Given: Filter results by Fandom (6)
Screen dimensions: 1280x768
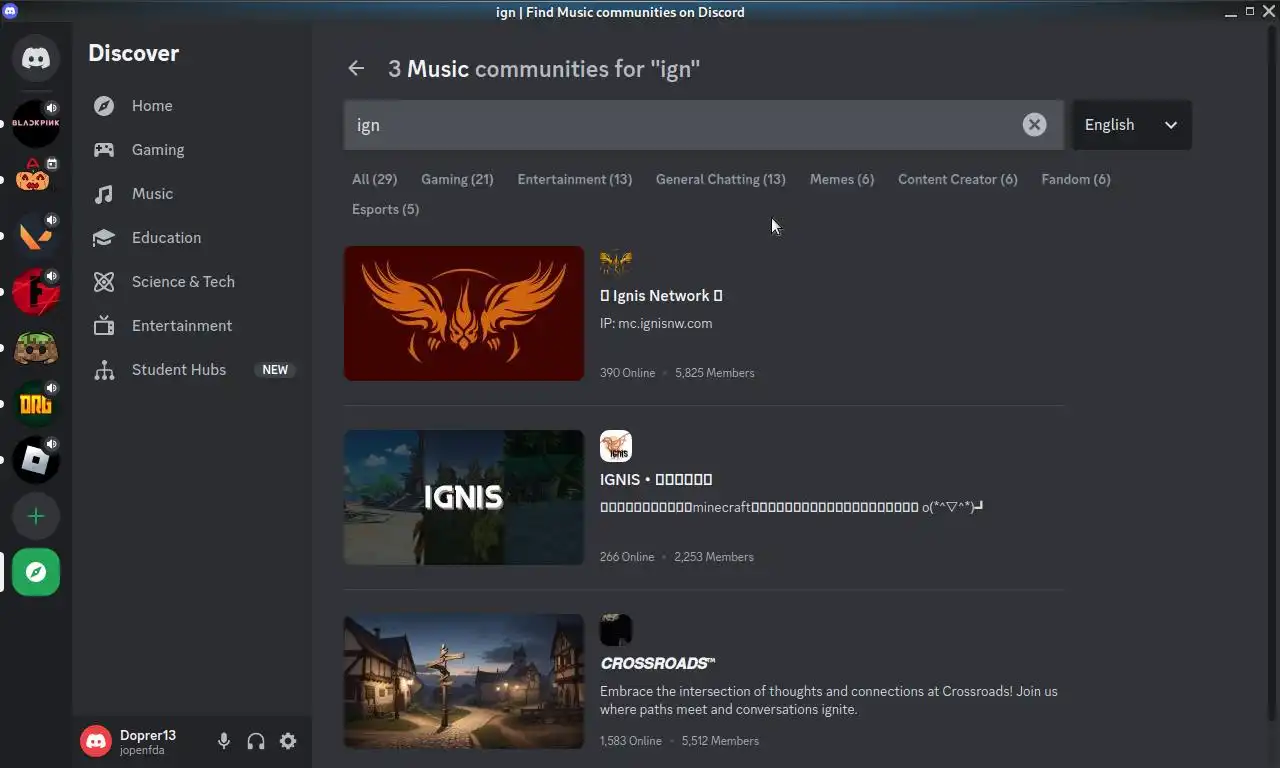Looking at the screenshot, I should tap(1075, 179).
